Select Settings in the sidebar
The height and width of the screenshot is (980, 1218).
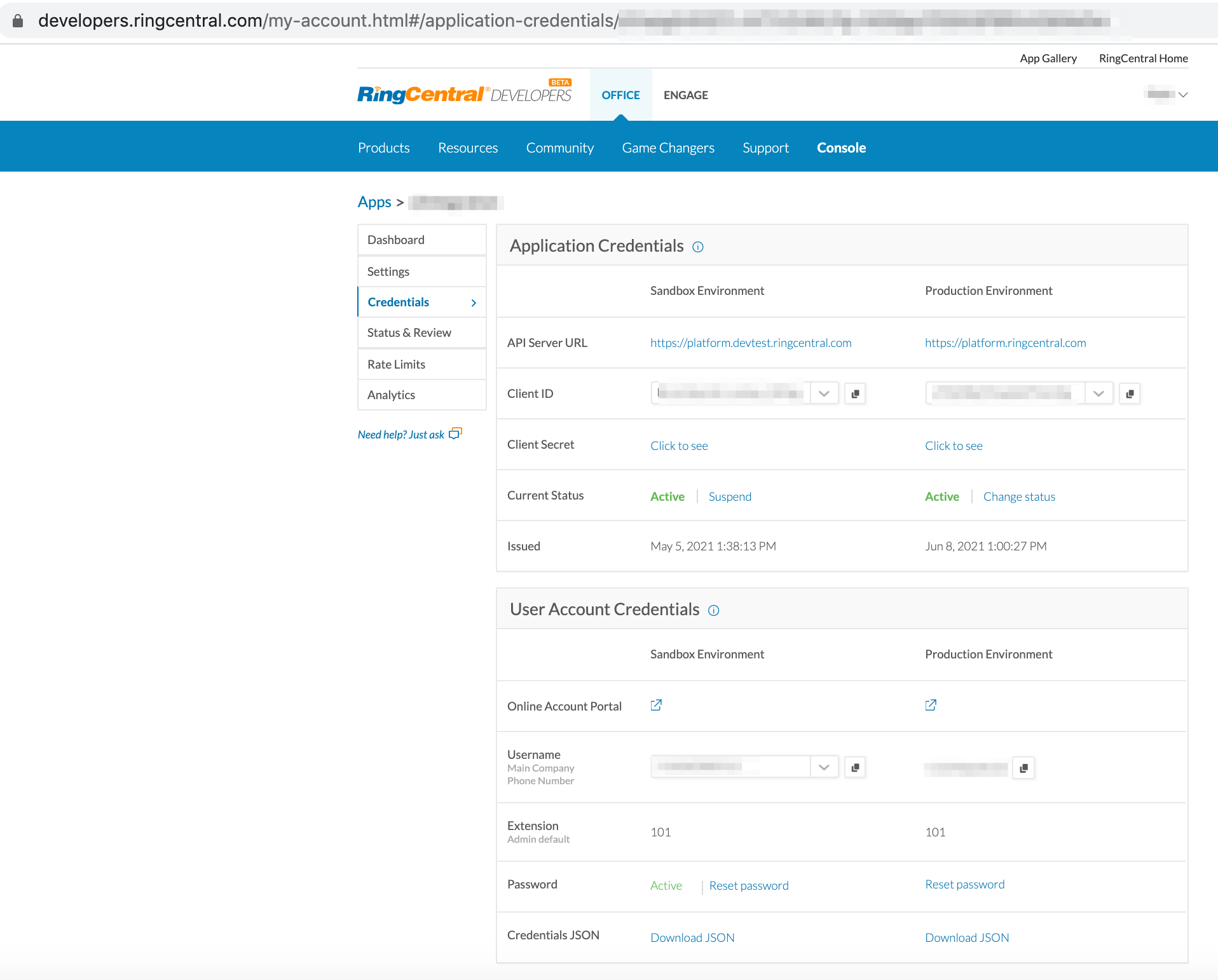coord(422,271)
